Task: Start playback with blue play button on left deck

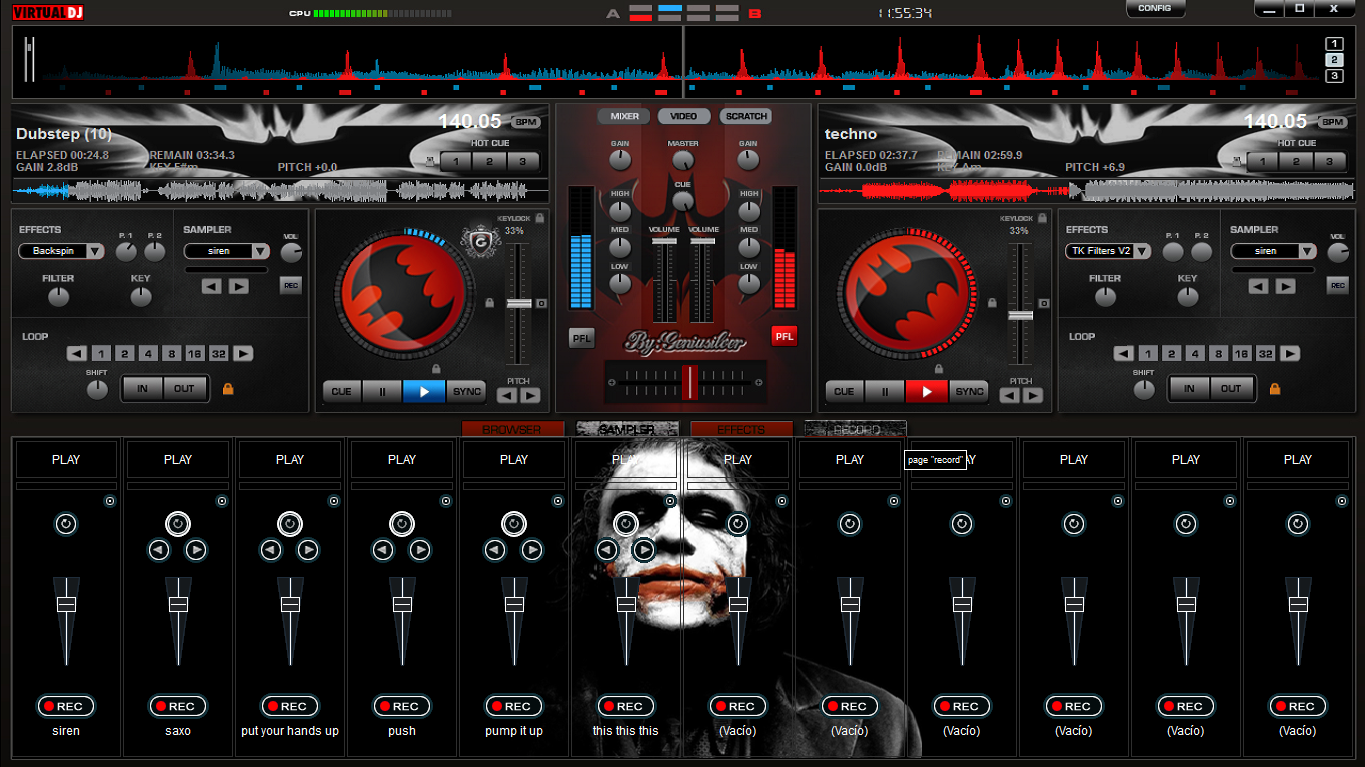Action: click(x=424, y=392)
